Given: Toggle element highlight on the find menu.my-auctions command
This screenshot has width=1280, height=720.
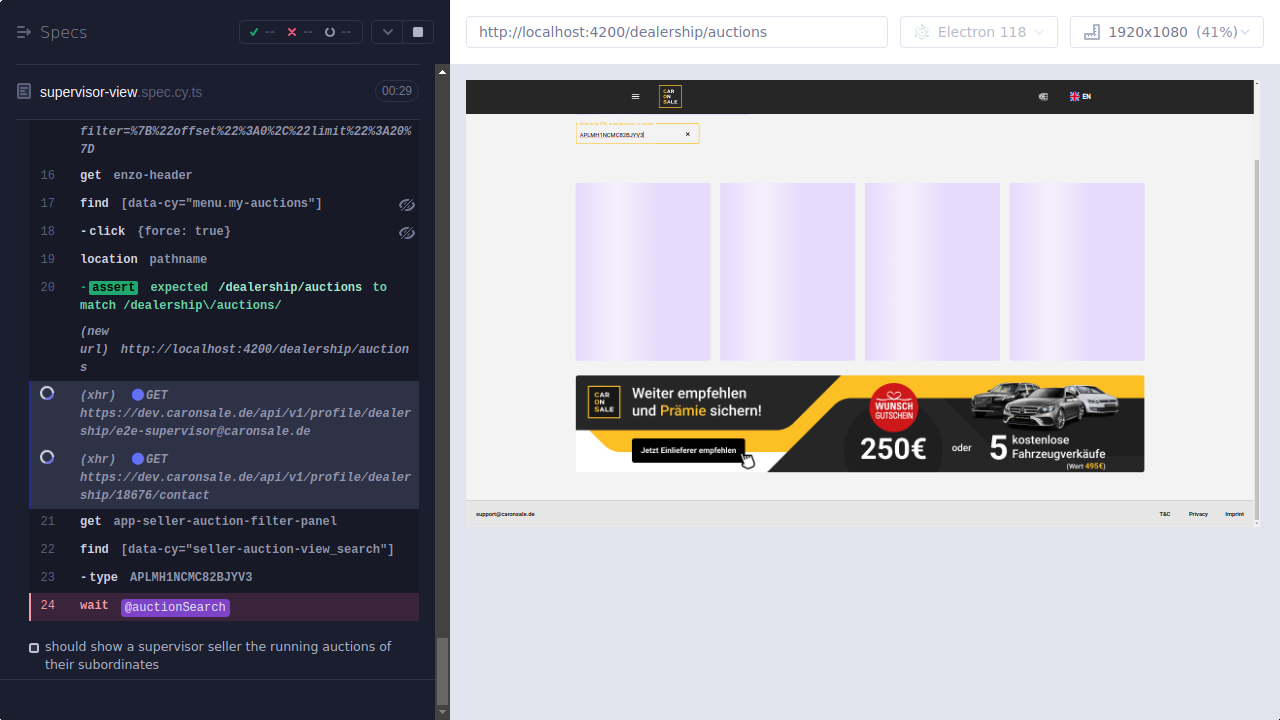Looking at the screenshot, I should [x=407, y=204].
